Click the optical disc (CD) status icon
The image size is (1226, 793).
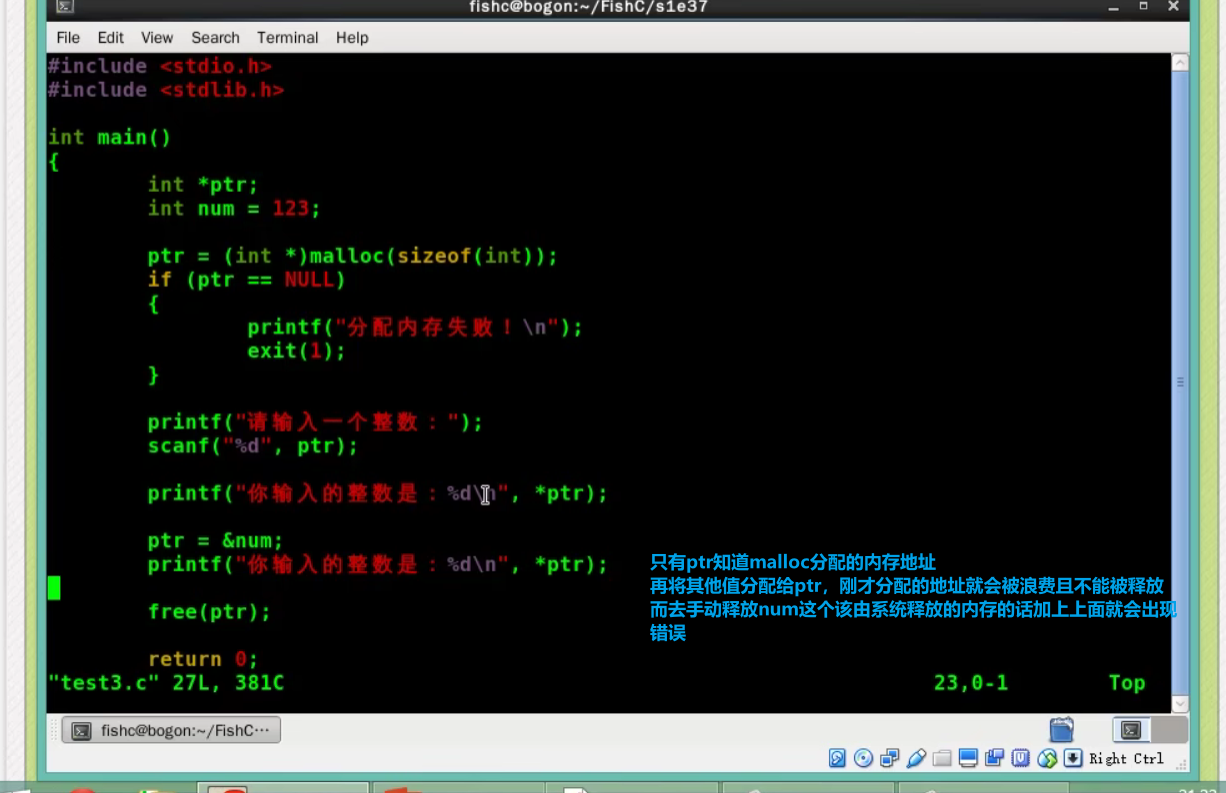(x=864, y=758)
